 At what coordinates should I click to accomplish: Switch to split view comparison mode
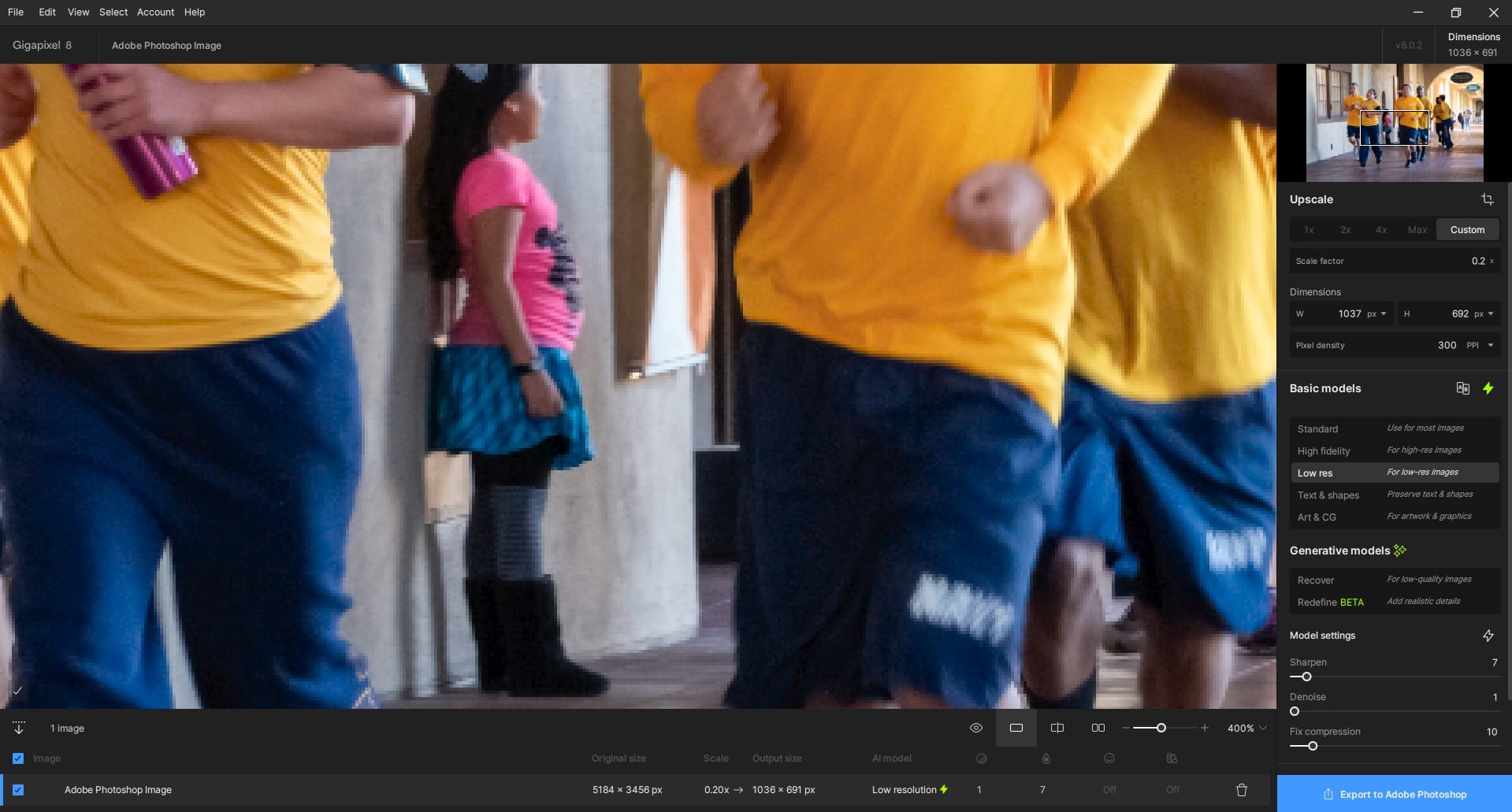tap(1057, 729)
